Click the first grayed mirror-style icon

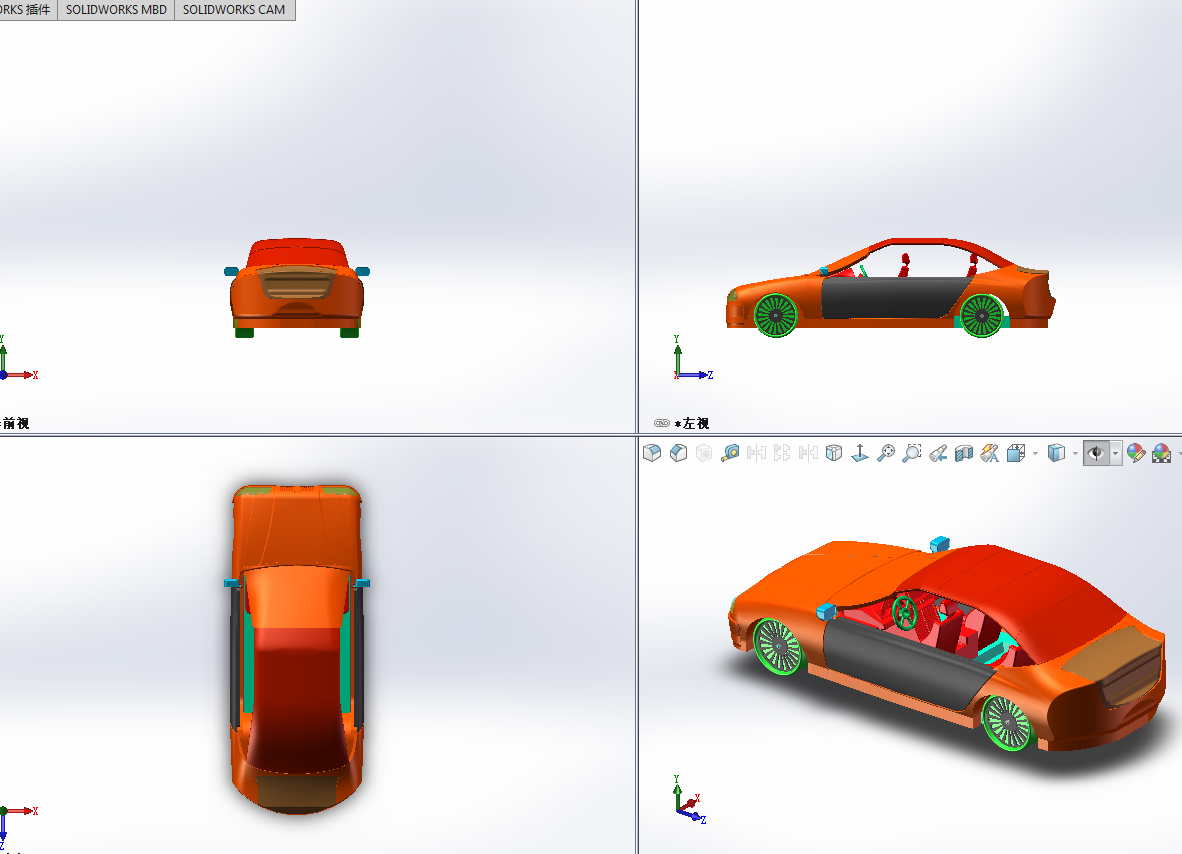756,452
